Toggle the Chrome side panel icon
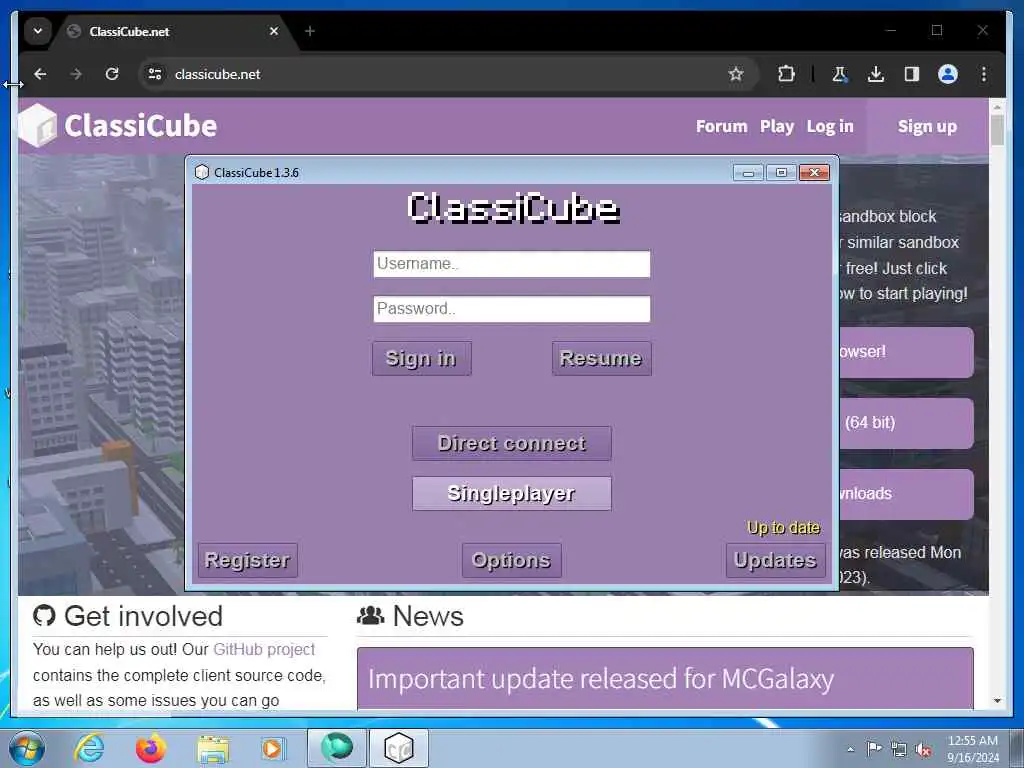1024x768 pixels. click(x=912, y=74)
